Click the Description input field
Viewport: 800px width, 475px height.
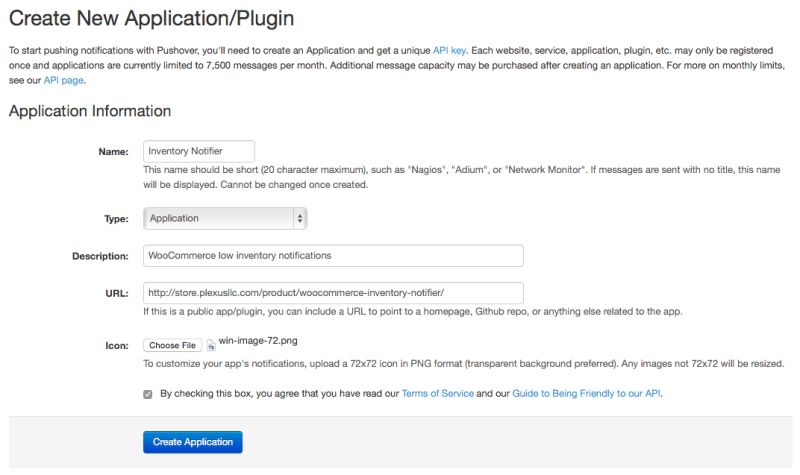click(x=333, y=256)
